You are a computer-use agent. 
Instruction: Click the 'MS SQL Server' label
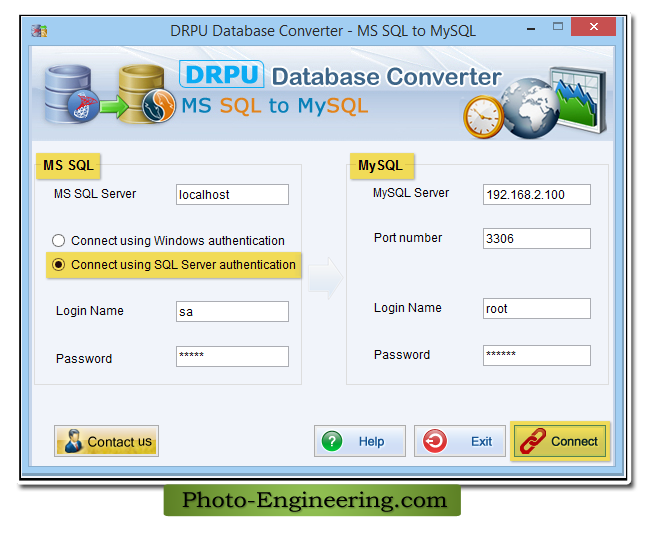tap(95, 194)
